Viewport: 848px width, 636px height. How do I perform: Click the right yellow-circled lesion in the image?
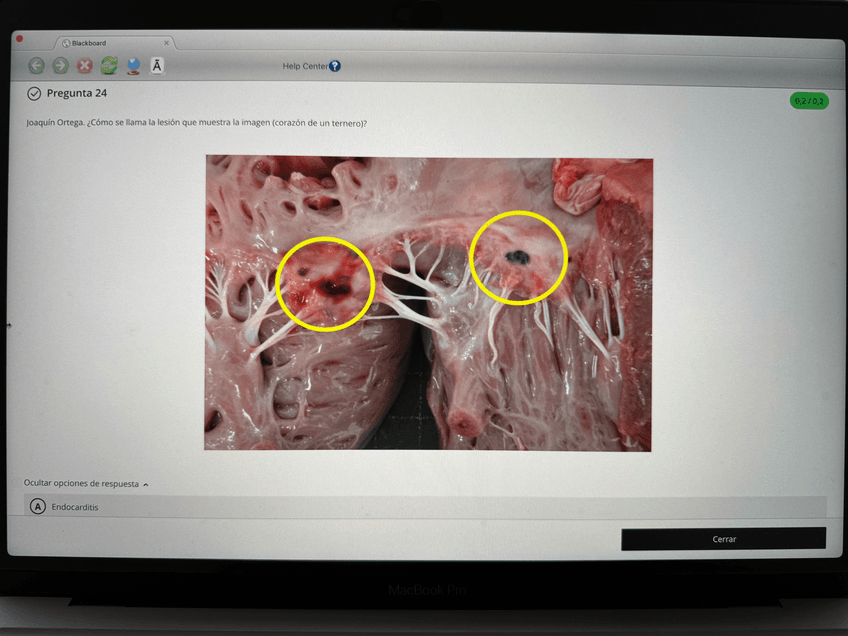(518, 258)
